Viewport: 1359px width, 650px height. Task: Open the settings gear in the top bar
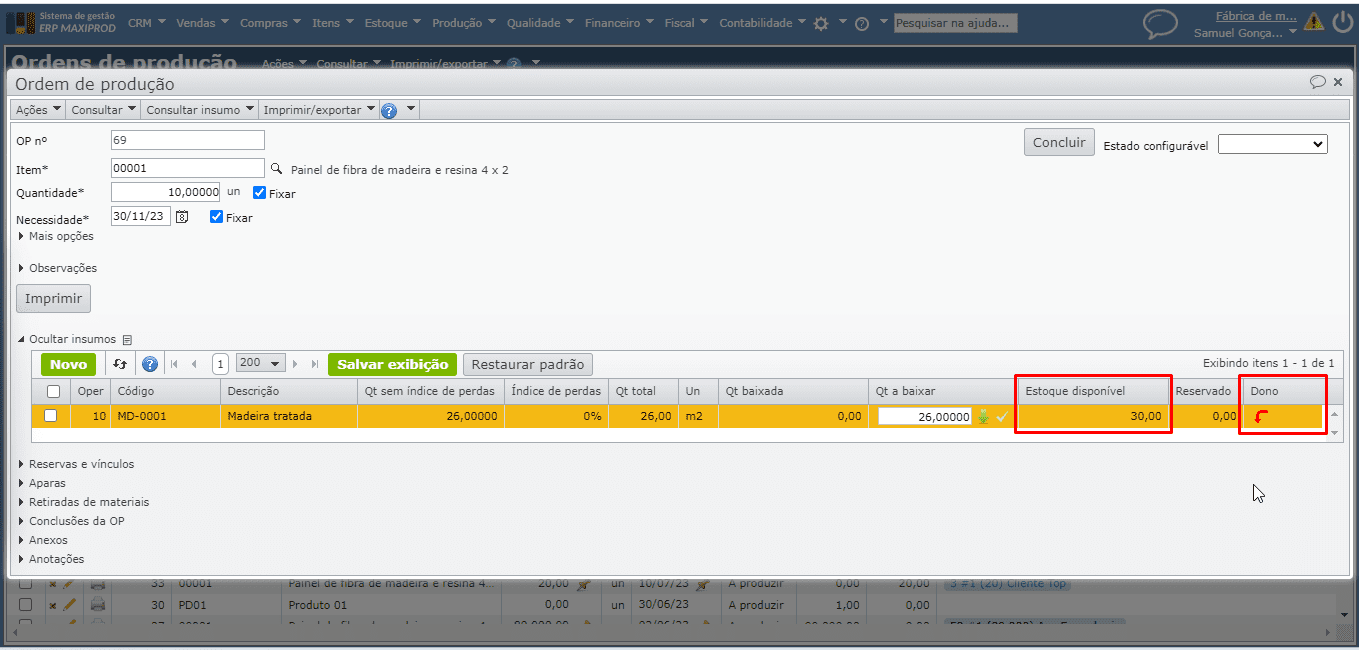[x=821, y=23]
